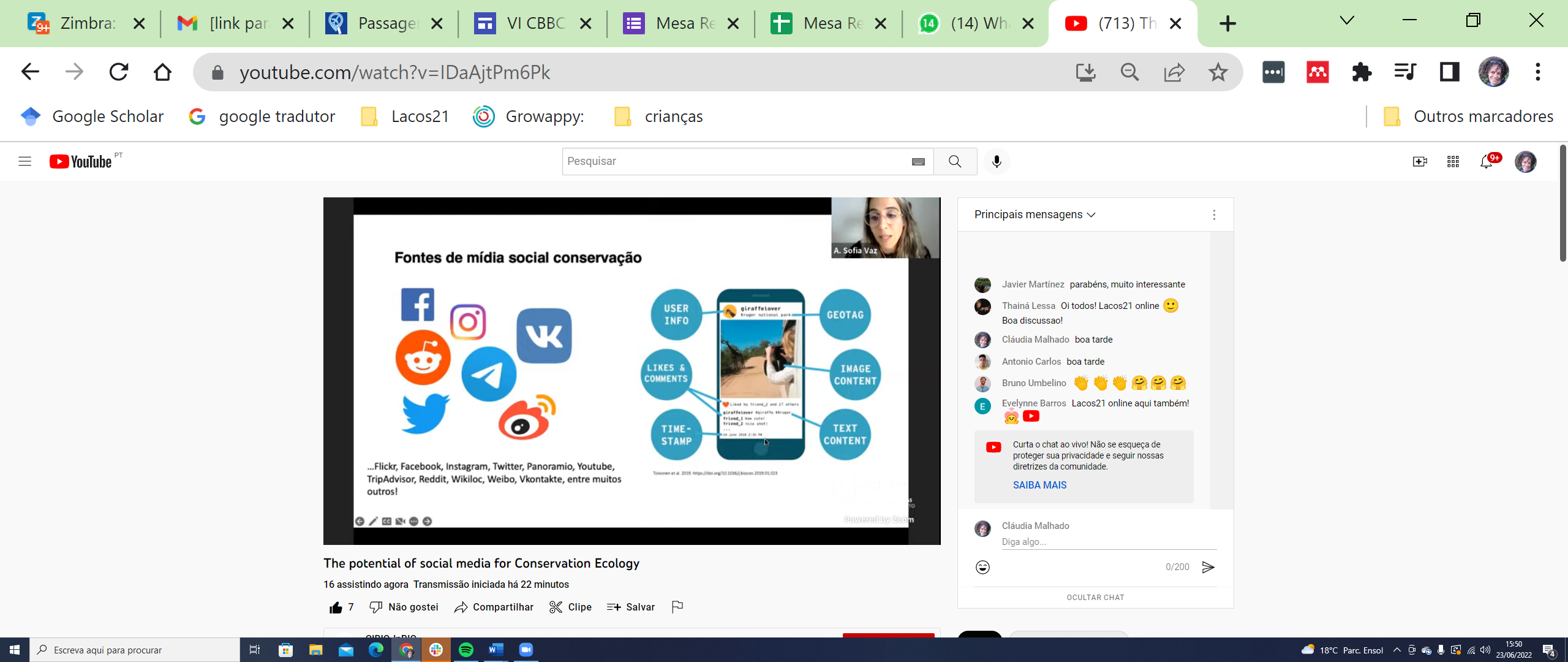The height and width of the screenshot is (662, 1568).
Task: Click the Diga algo chat input field
Action: point(1109,542)
